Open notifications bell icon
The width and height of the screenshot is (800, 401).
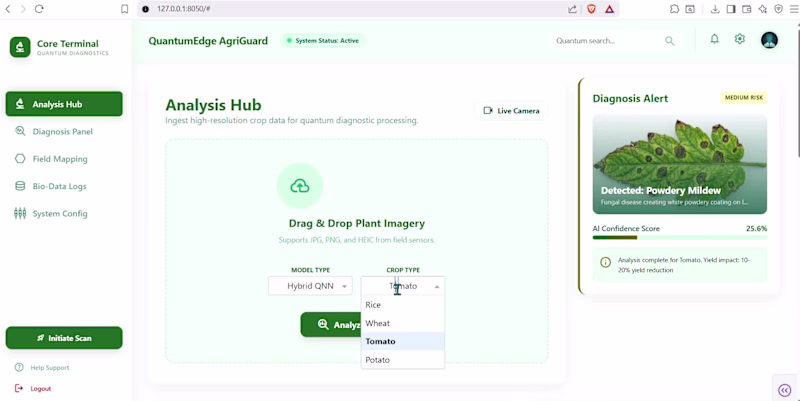(x=714, y=39)
